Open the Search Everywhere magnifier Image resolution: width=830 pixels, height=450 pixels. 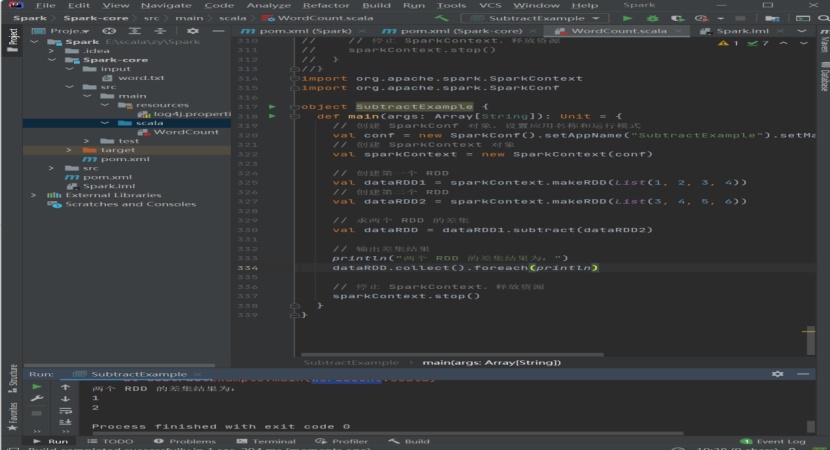point(823,18)
